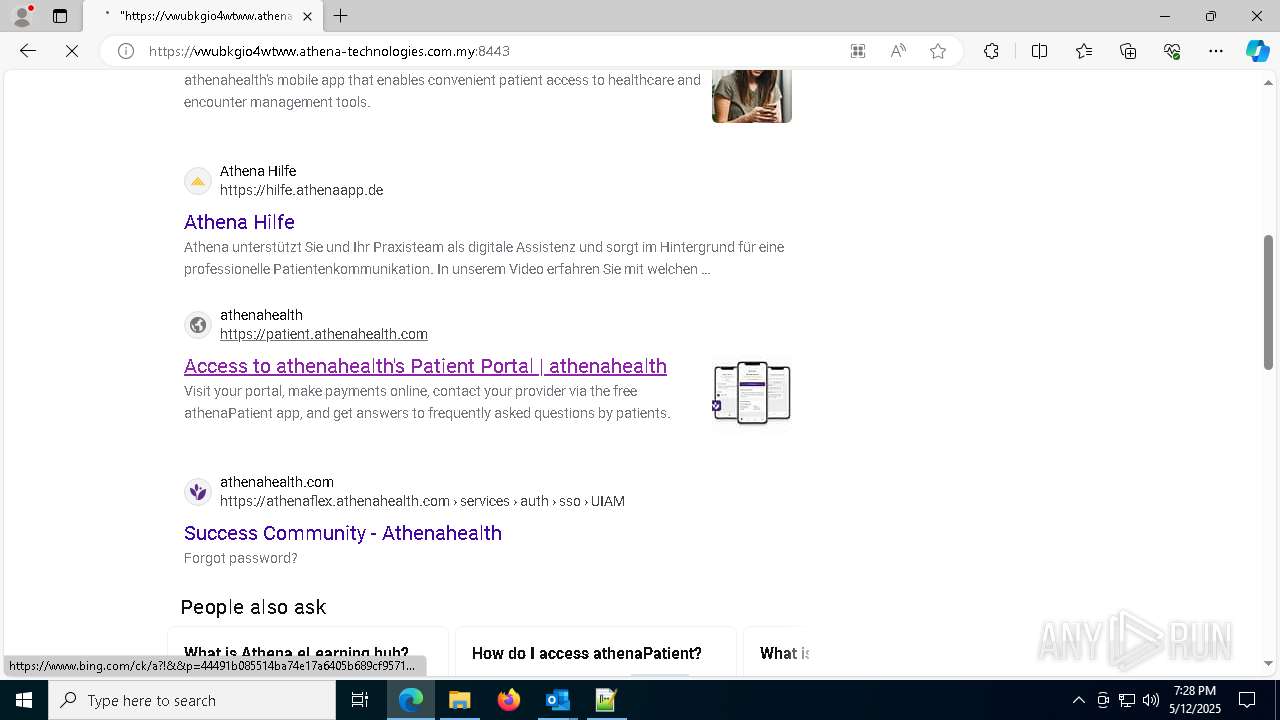Select Microsoft Edge on the taskbar
The height and width of the screenshot is (720, 1280).
tap(411, 700)
